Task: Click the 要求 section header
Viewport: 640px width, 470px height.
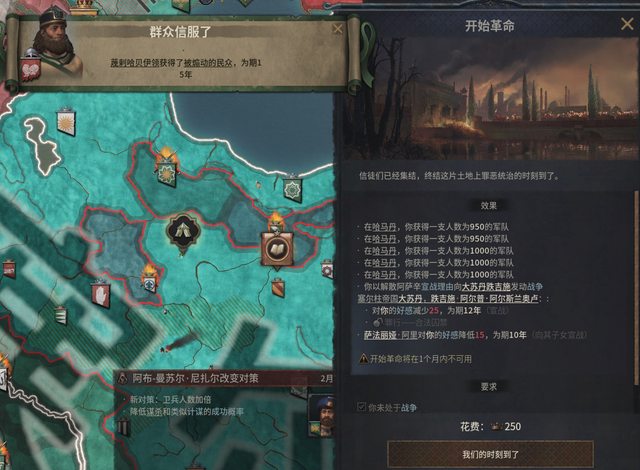Action: point(489,386)
